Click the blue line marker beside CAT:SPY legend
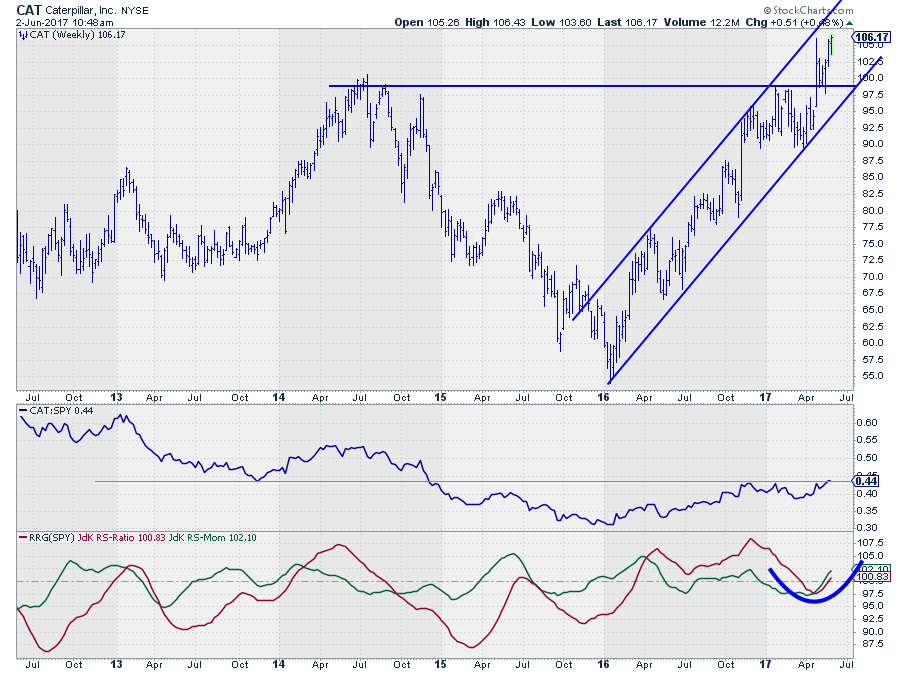Image resolution: width=900 pixels, height=673 pixels. (22, 412)
